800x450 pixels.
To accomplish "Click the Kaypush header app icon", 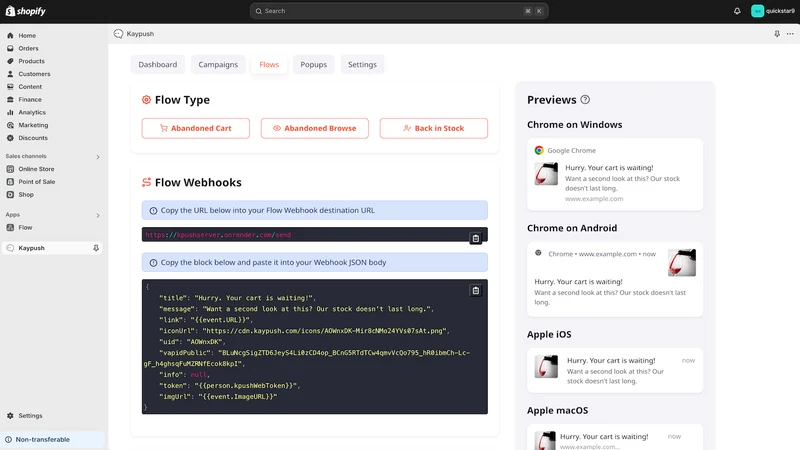I will (118, 34).
